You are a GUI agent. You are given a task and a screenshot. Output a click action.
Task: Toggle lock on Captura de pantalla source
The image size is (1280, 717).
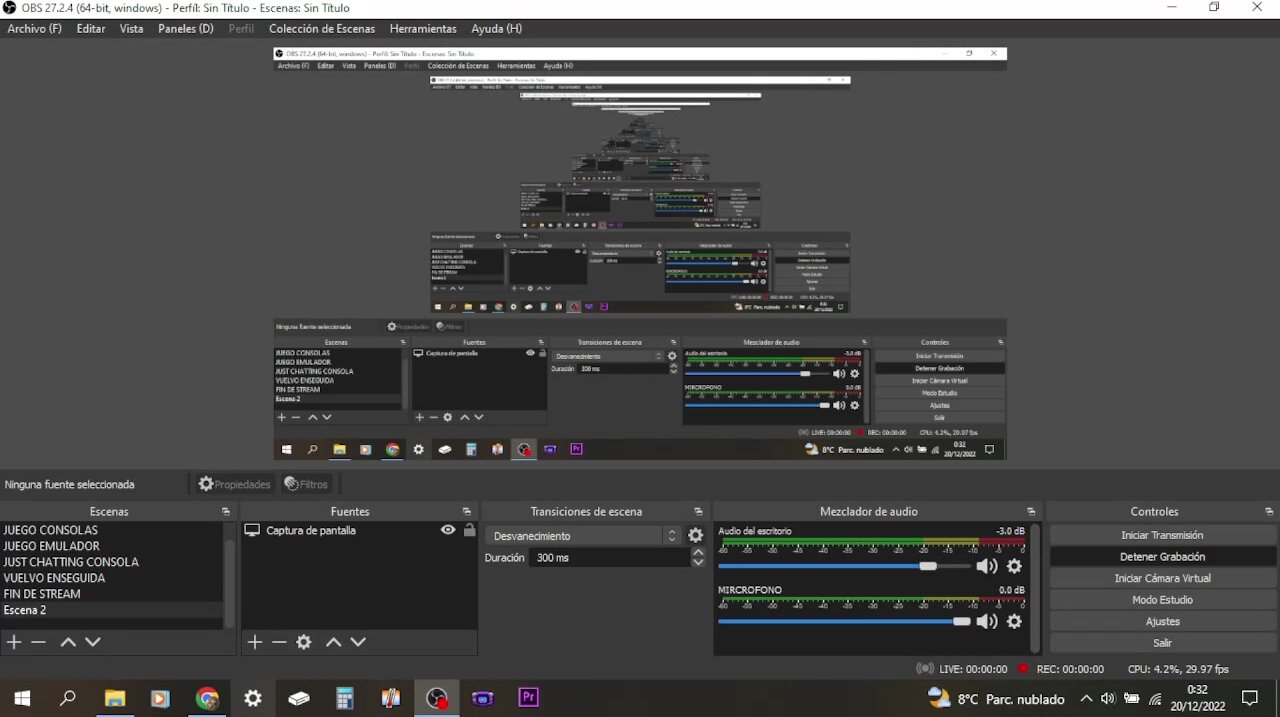[469, 530]
